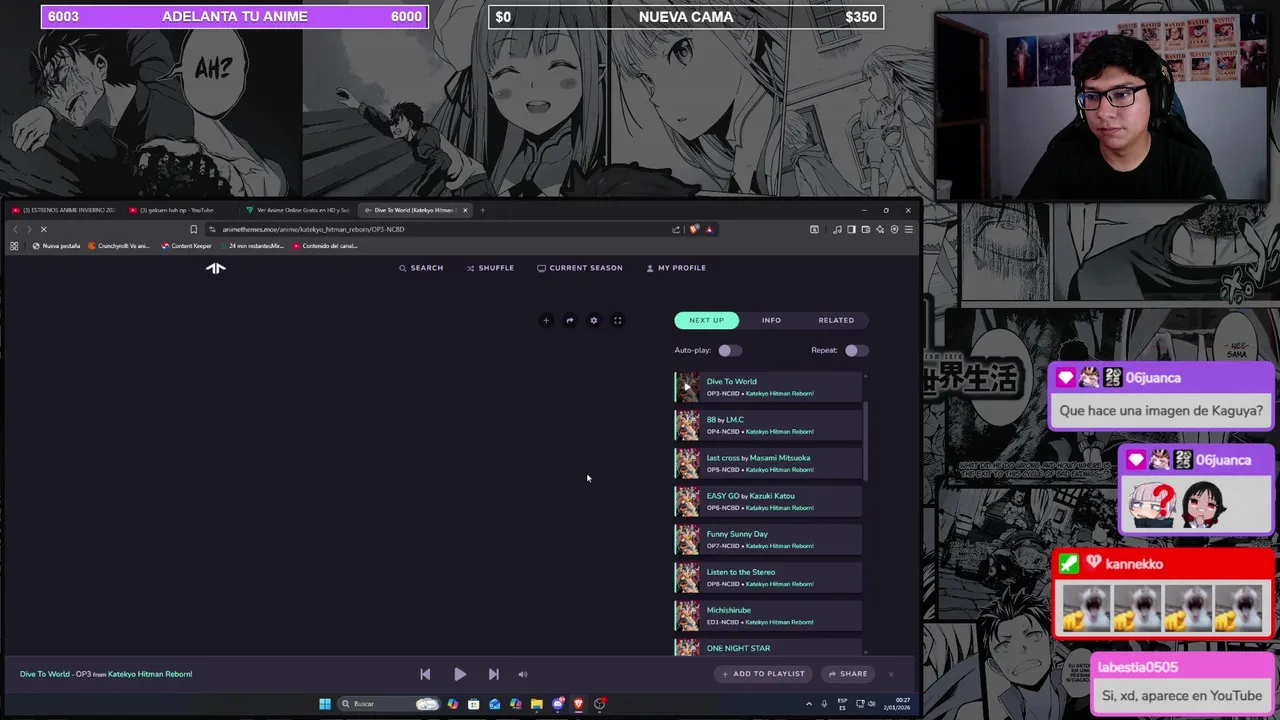This screenshot has width=1280, height=720.
Task: Click the share page icon in address bar
Action: pos(676,229)
